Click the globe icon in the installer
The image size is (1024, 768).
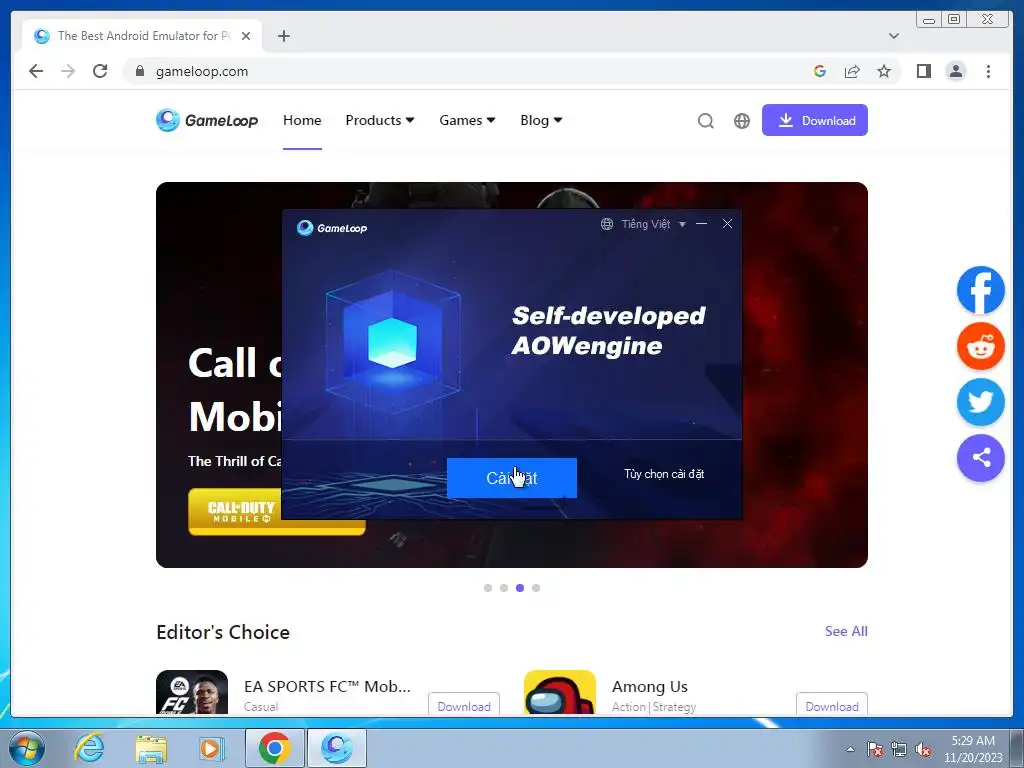tap(607, 224)
